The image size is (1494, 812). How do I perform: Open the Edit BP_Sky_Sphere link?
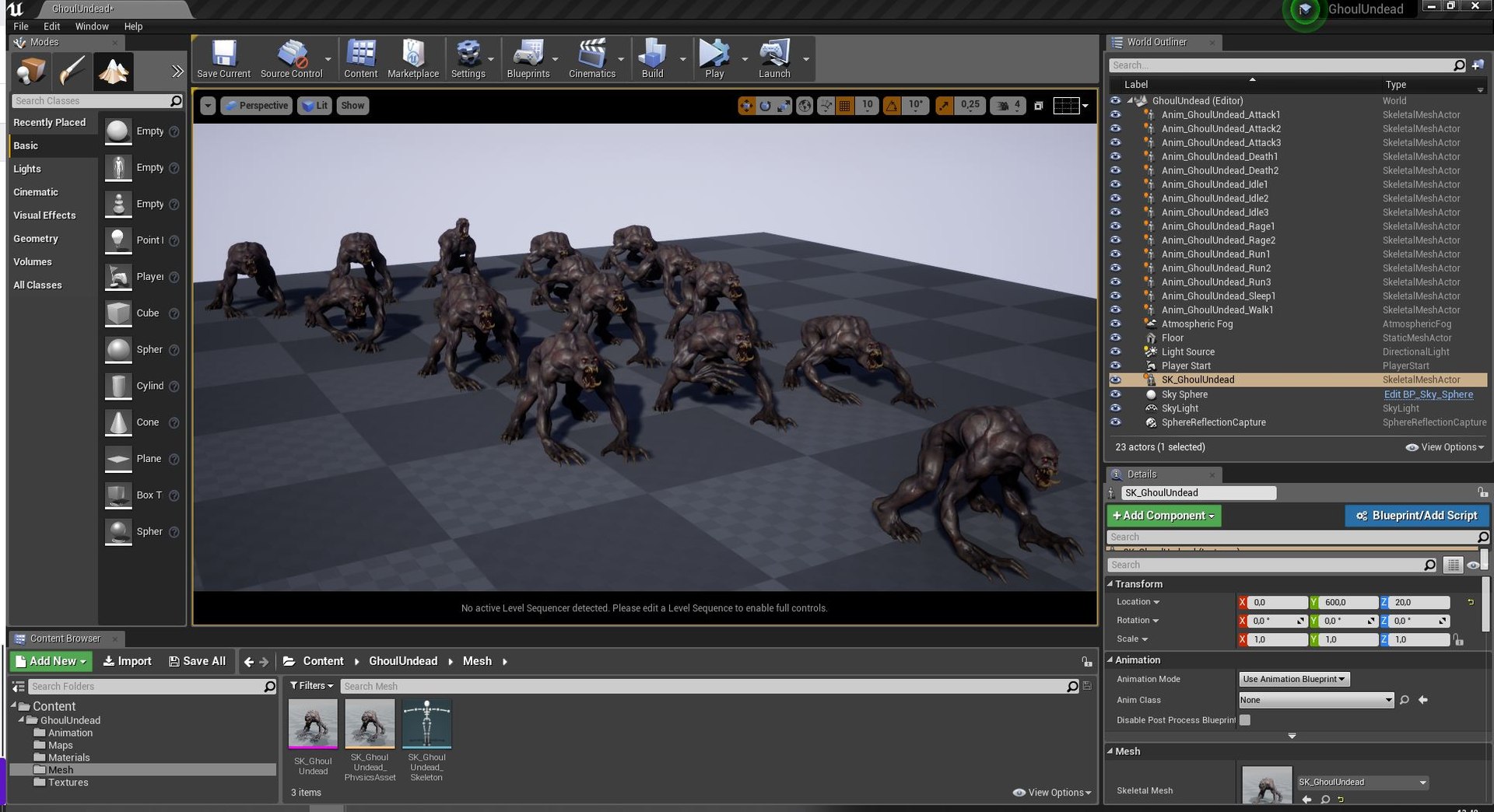click(x=1429, y=394)
